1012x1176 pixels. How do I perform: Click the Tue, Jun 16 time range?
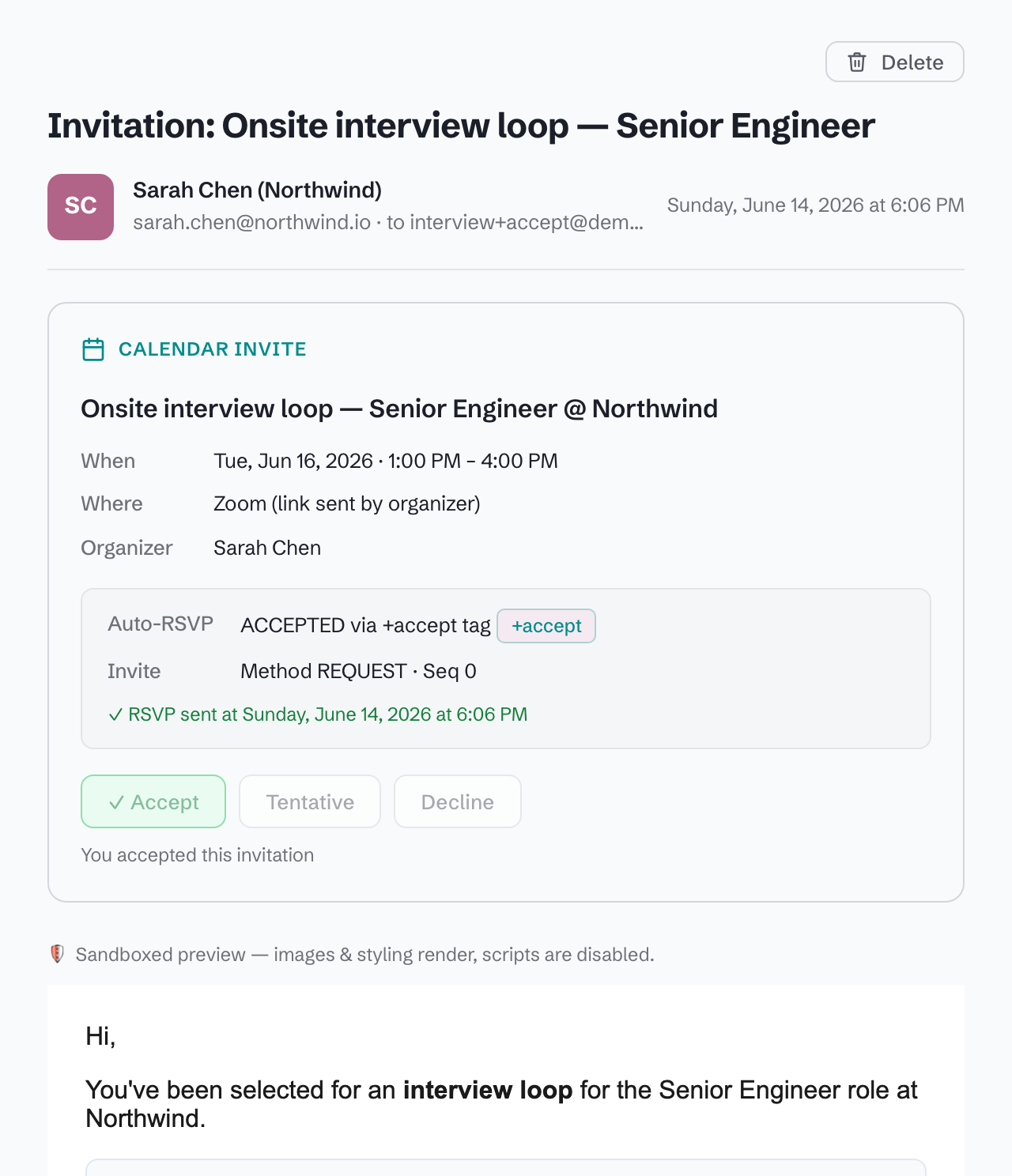click(x=386, y=461)
